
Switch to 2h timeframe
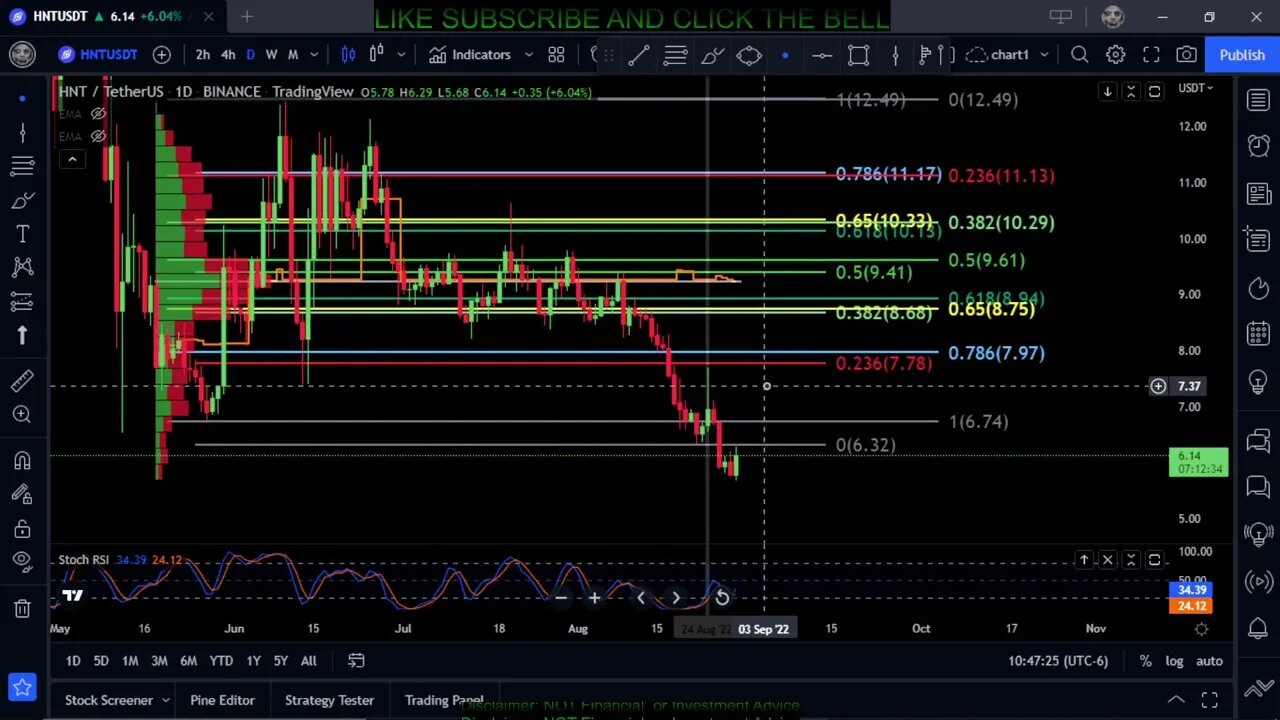(x=203, y=55)
